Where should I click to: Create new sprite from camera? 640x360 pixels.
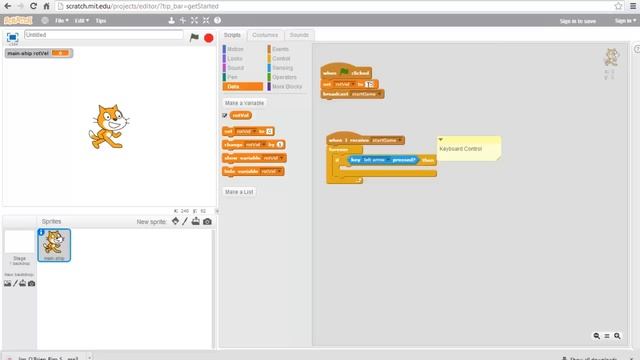coord(207,221)
